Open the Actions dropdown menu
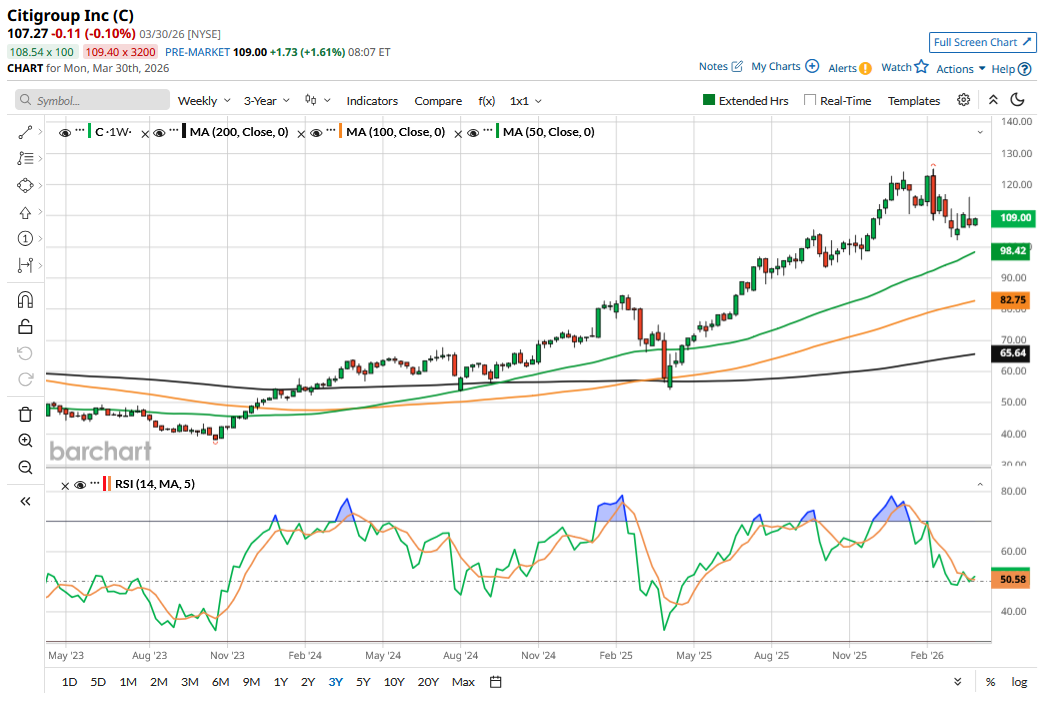 point(960,69)
